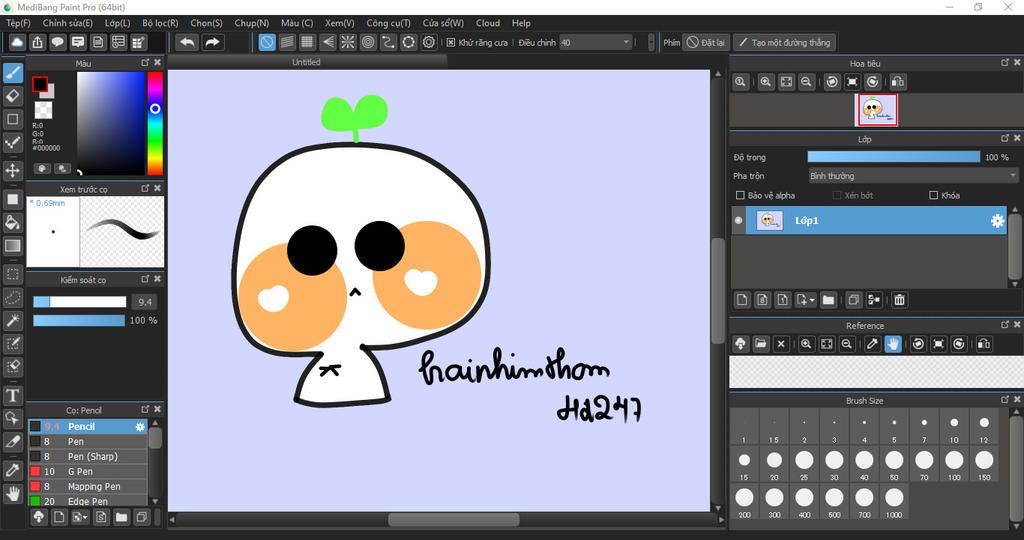Select the Mapping Pen brush
The image size is (1024, 540).
click(88, 486)
